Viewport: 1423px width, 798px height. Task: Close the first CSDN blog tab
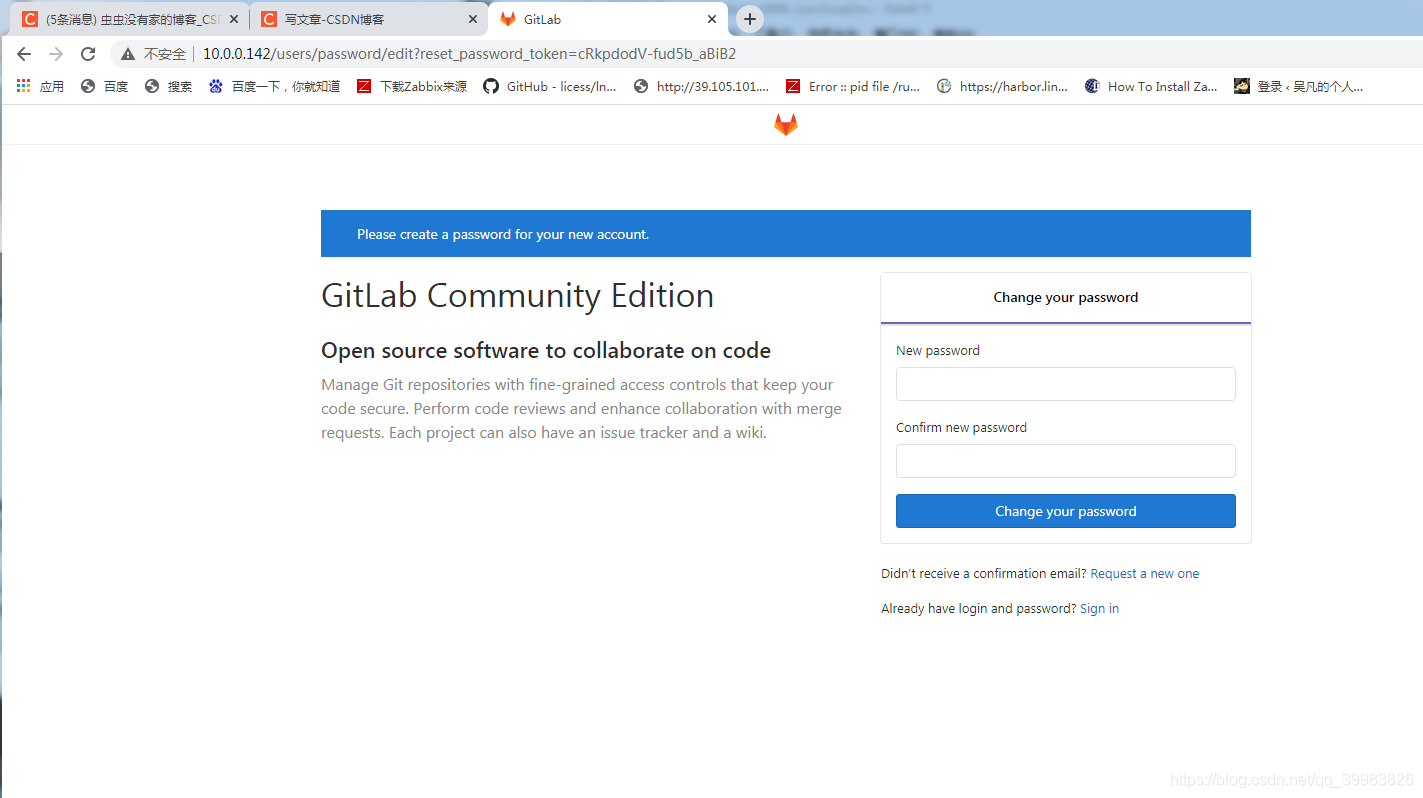pyautogui.click(x=234, y=19)
